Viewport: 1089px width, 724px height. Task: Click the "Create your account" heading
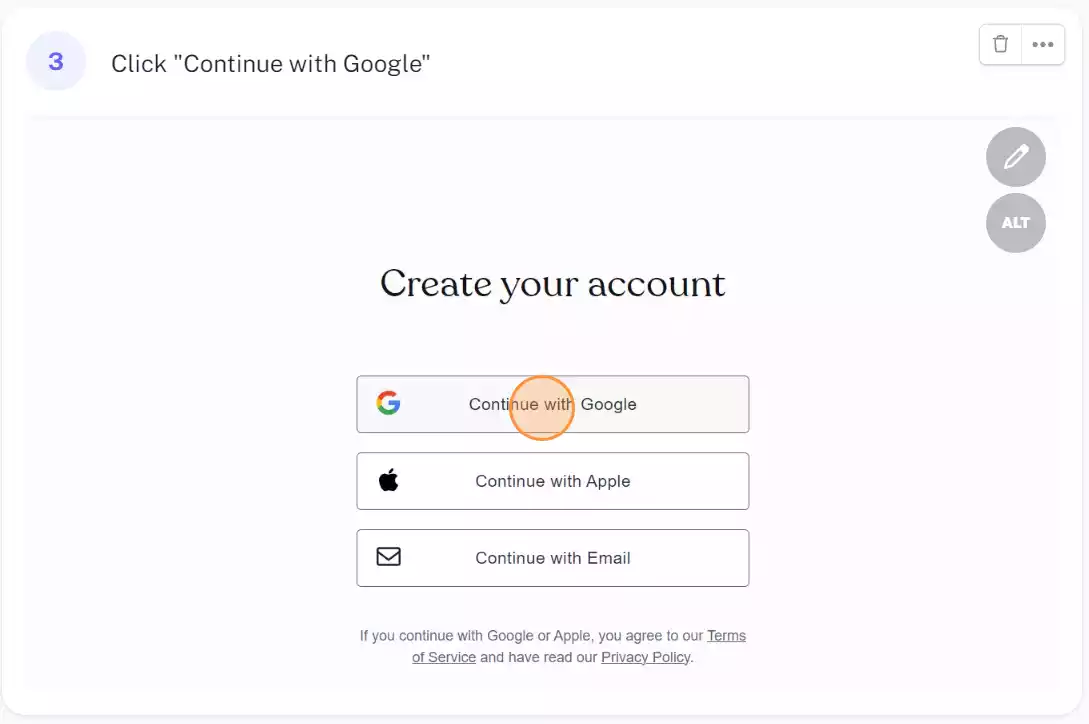553,284
